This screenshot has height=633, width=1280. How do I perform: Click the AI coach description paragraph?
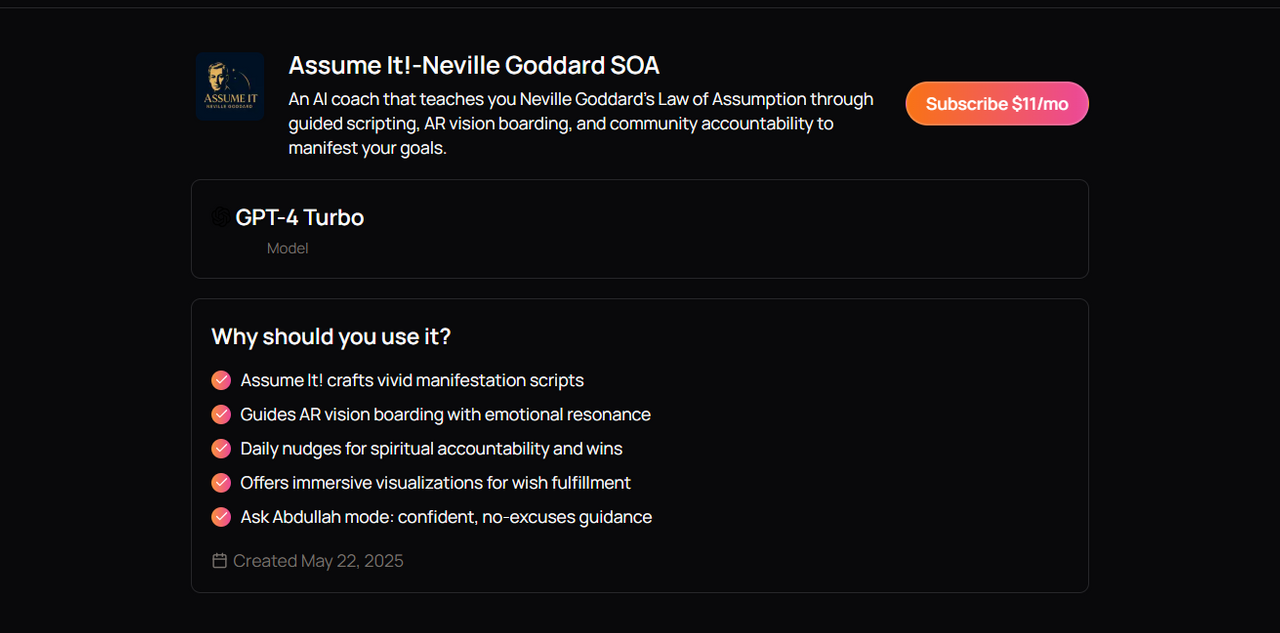pyautogui.click(x=581, y=124)
